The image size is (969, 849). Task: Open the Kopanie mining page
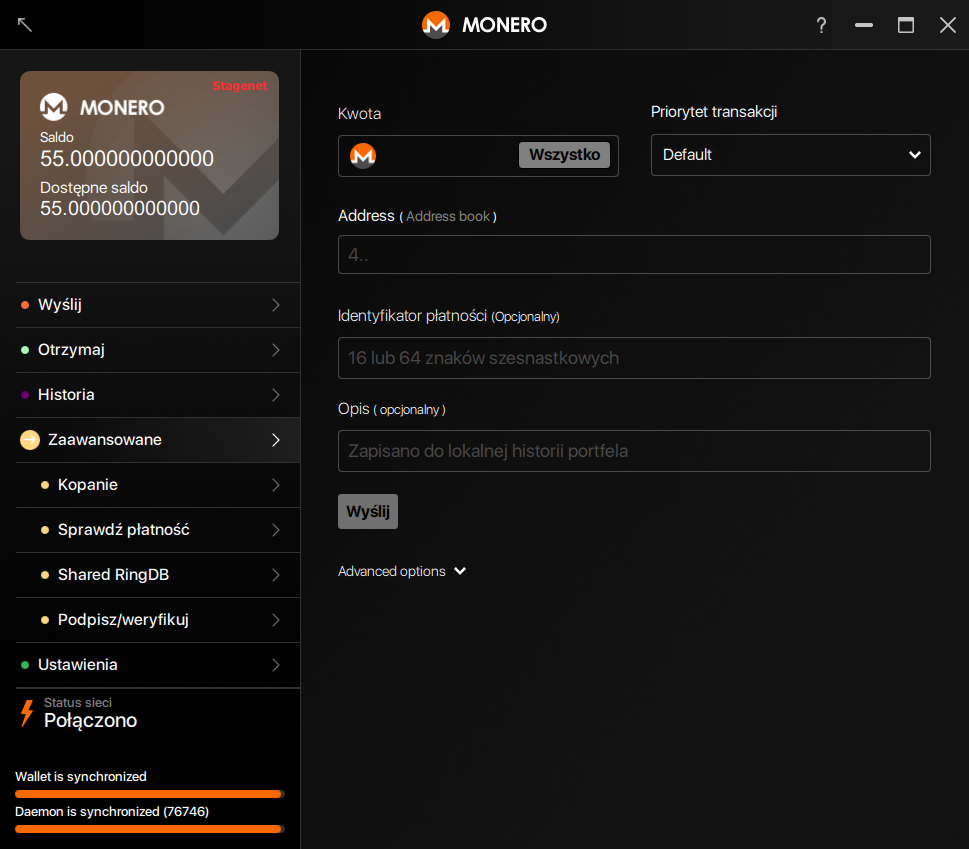[158, 485]
